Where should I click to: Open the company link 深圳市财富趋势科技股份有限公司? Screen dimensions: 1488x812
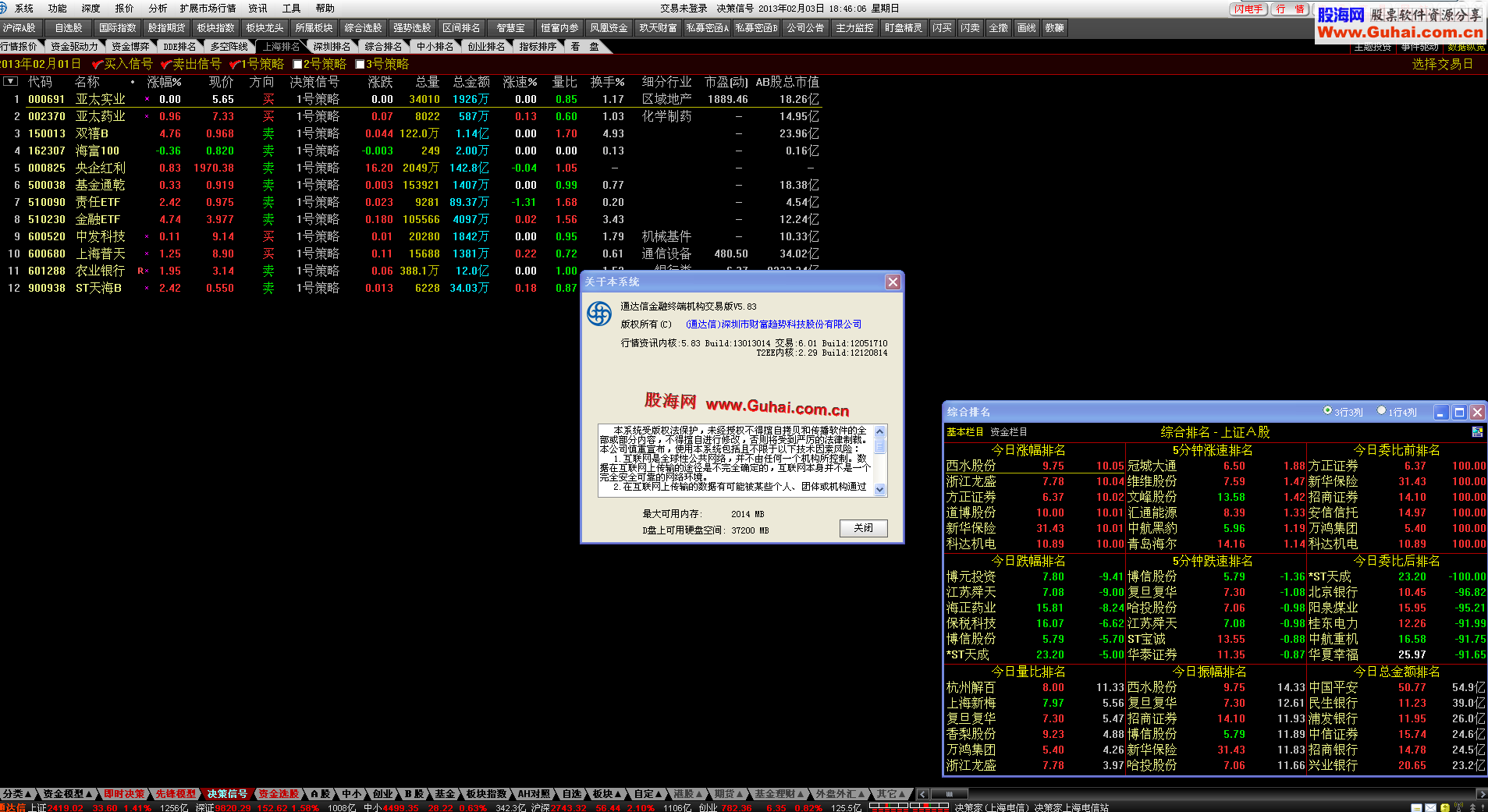coord(774,324)
